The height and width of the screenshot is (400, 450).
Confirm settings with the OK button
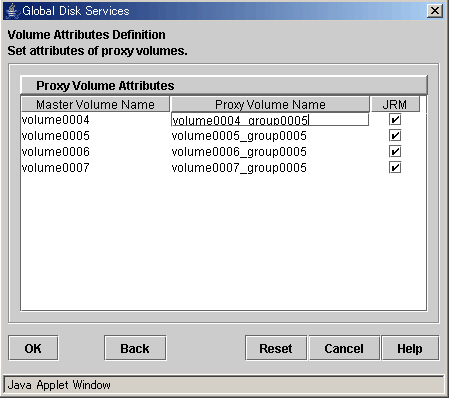pos(33,348)
